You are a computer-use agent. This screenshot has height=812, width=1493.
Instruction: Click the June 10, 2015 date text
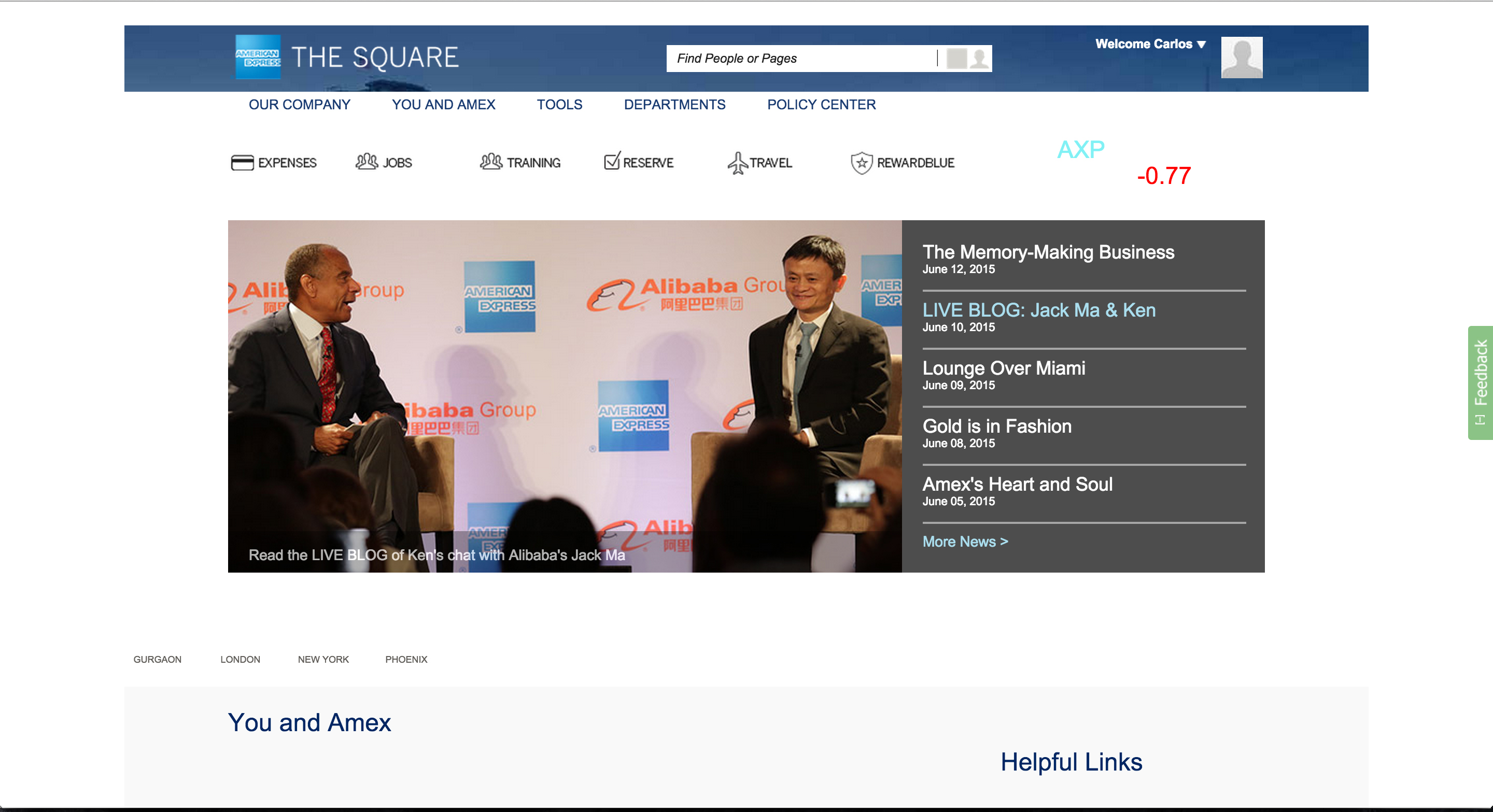pyautogui.click(x=959, y=327)
